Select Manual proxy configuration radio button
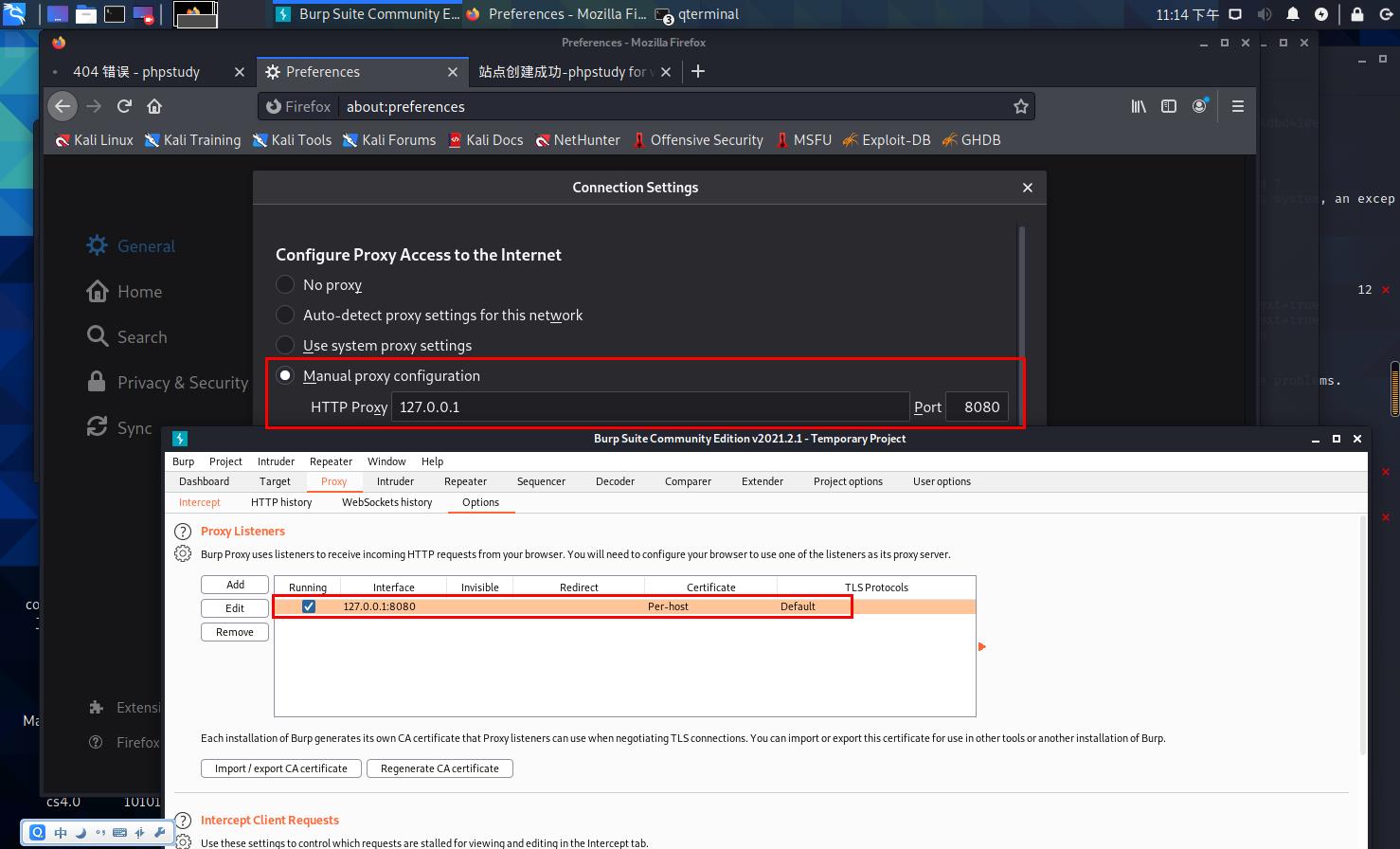The height and width of the screenshot is (849, 1400). pyautogui.click(x=285, y=375)
